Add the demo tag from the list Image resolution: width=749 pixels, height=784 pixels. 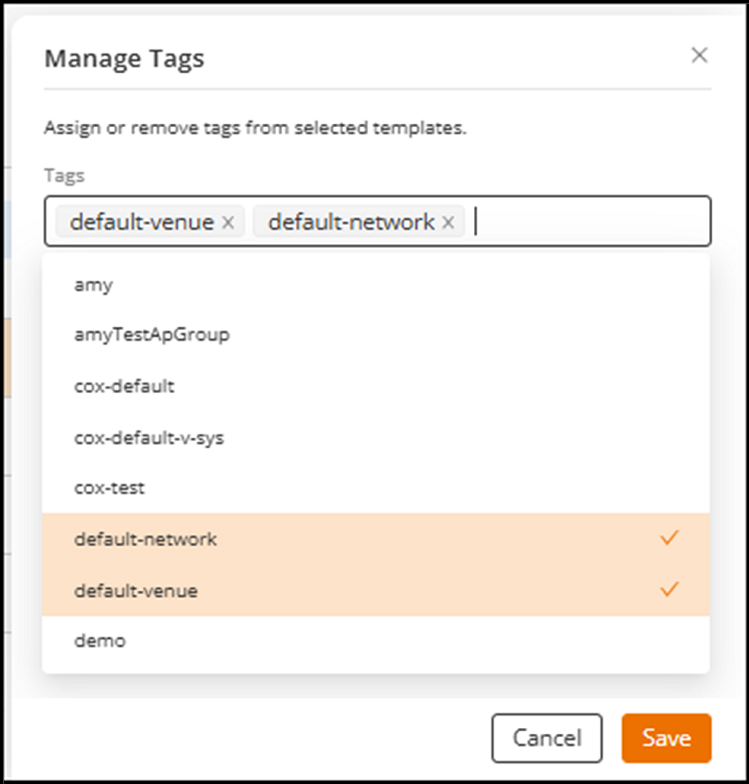[x=100, y=641]
